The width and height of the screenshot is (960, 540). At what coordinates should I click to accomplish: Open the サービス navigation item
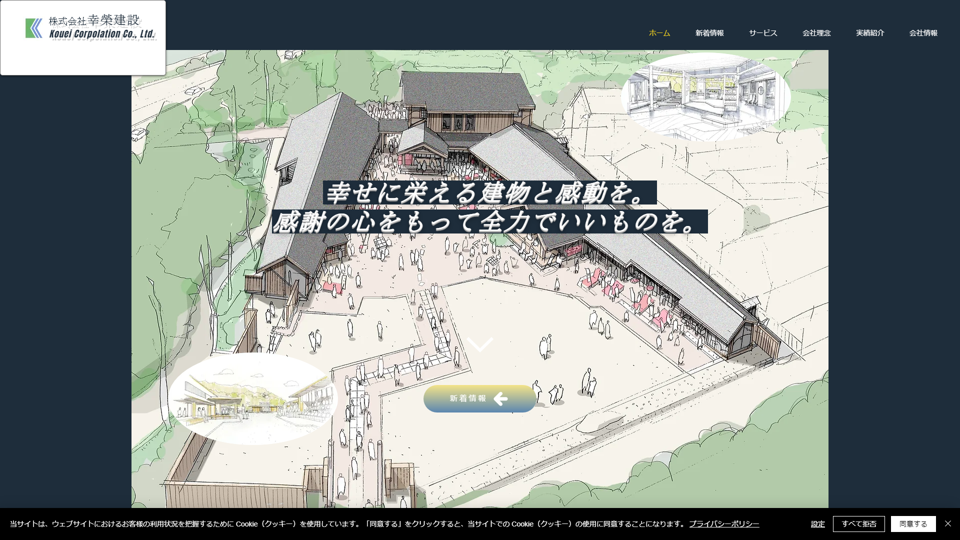(x=763, y=33)
